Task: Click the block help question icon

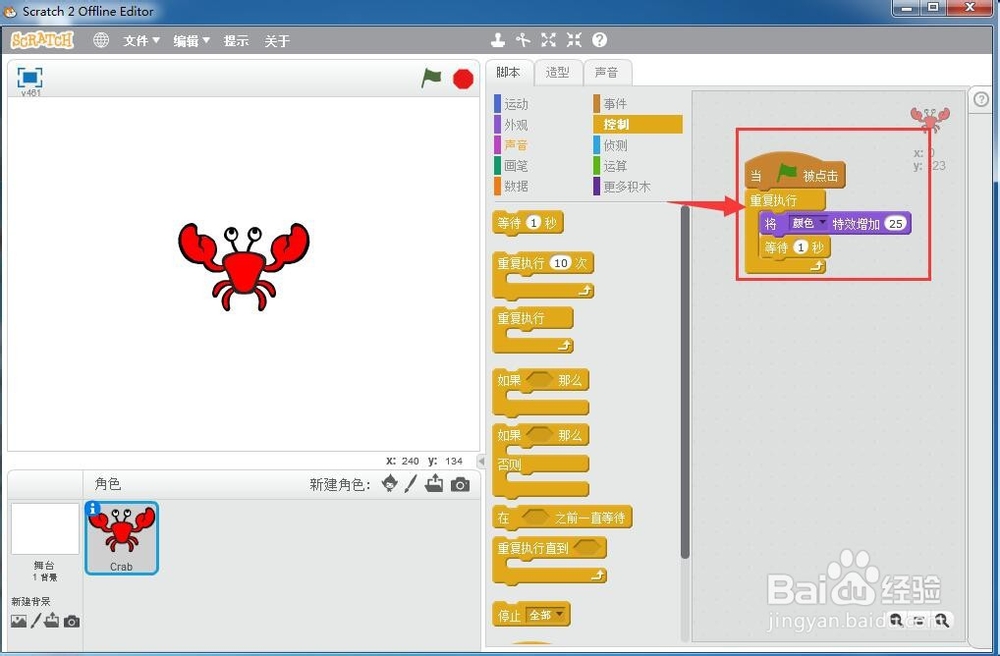Action: tap(599, 40)
